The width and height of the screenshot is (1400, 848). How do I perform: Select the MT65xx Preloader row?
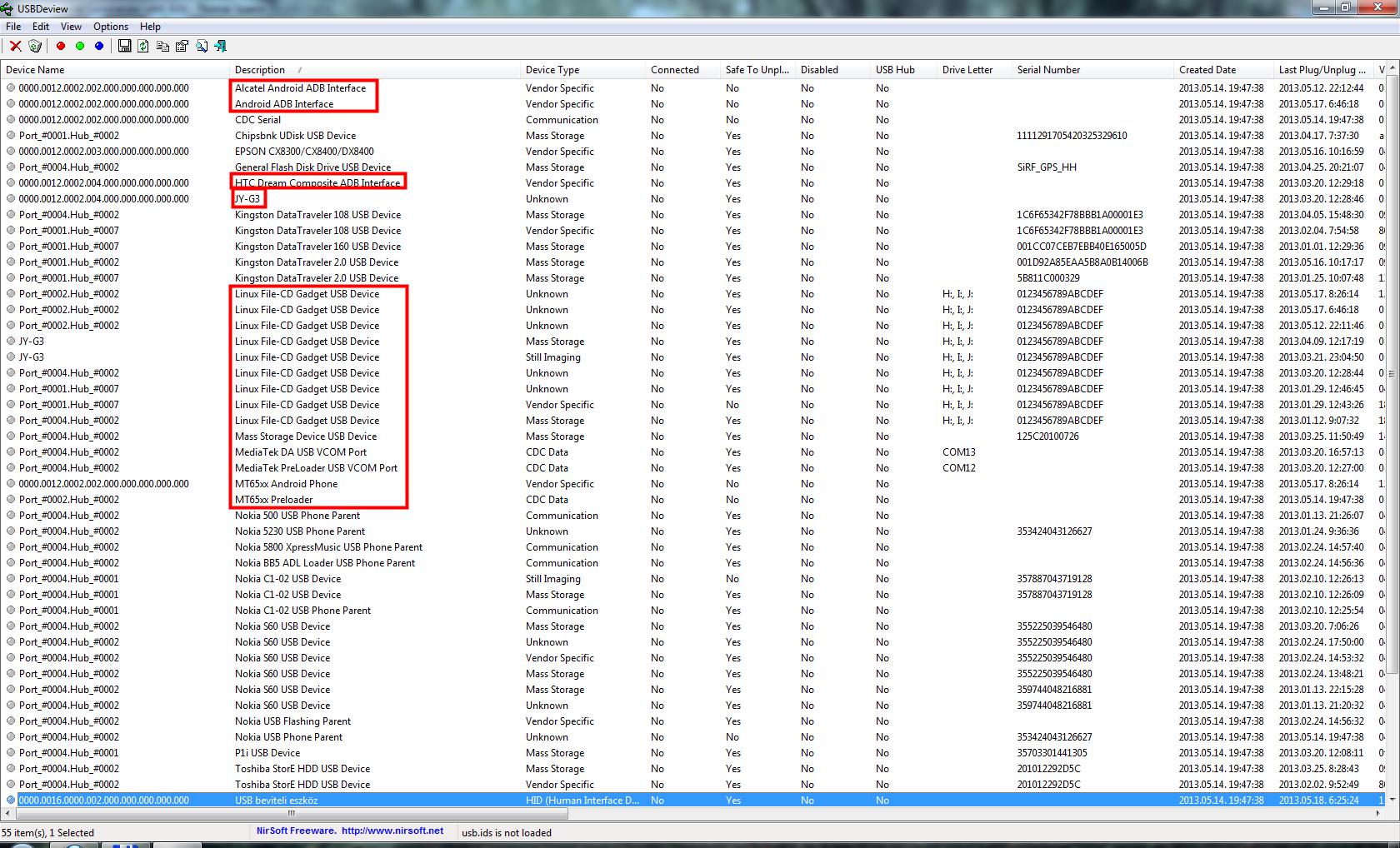[x=693, y=500]
